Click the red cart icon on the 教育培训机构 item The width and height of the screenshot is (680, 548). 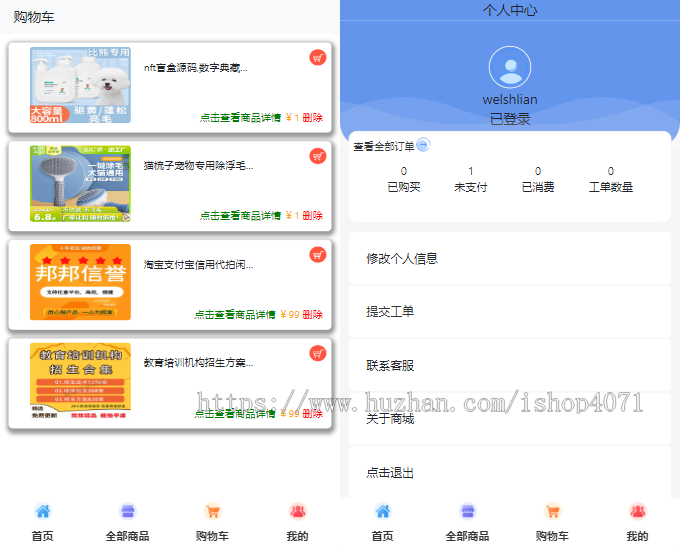click(x=318, y=353)
